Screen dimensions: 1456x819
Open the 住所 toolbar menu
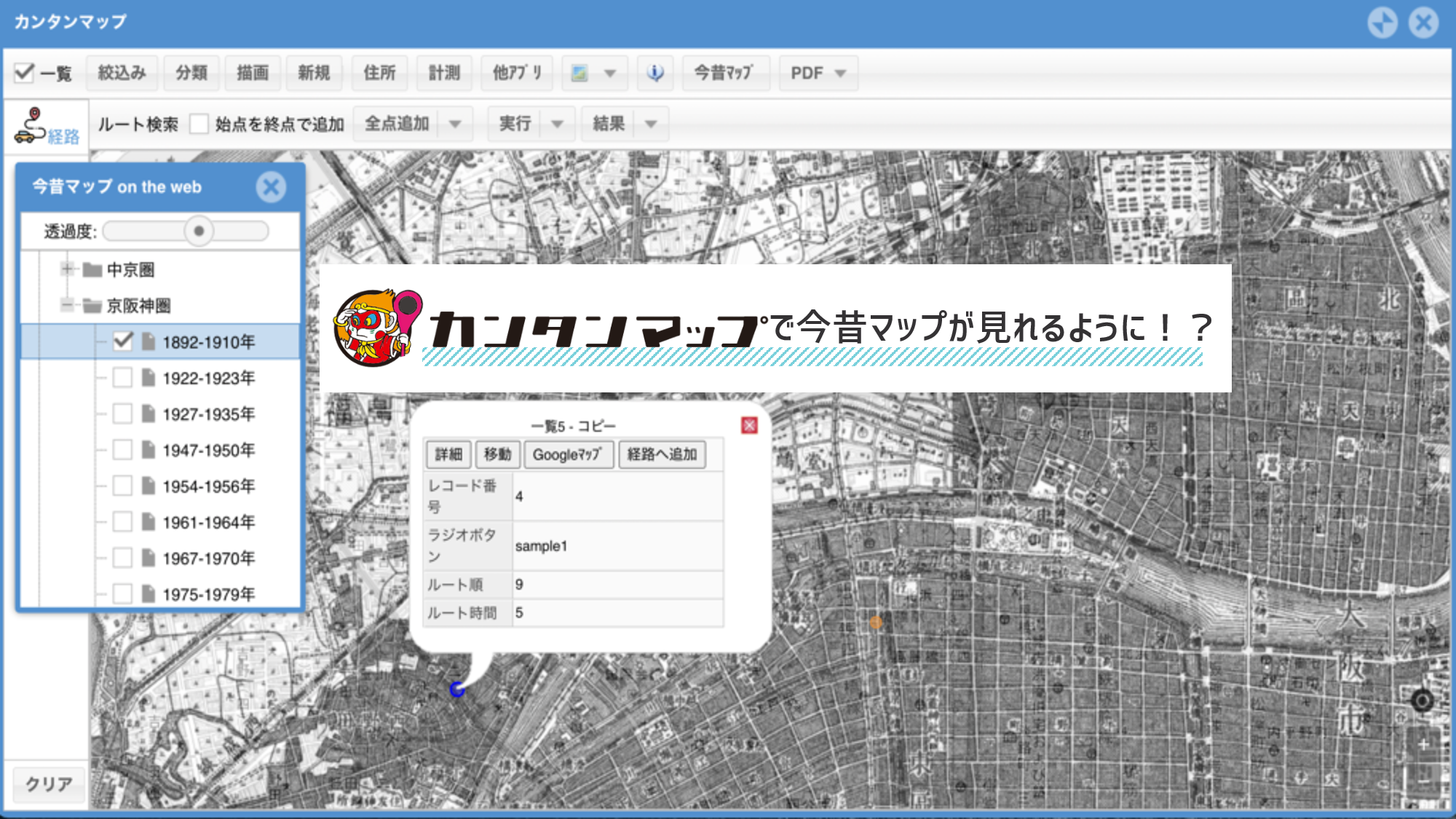tap(379, 73)
